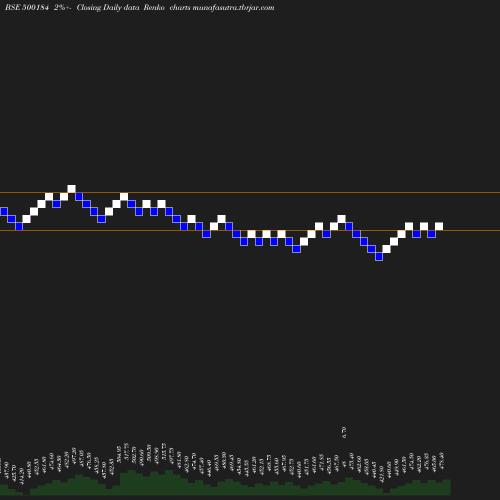Image resolution: width=500 pixels, height=500 pixels.
Task: Click the isolated '6.70' price label
Action: [x=344, y=432]
